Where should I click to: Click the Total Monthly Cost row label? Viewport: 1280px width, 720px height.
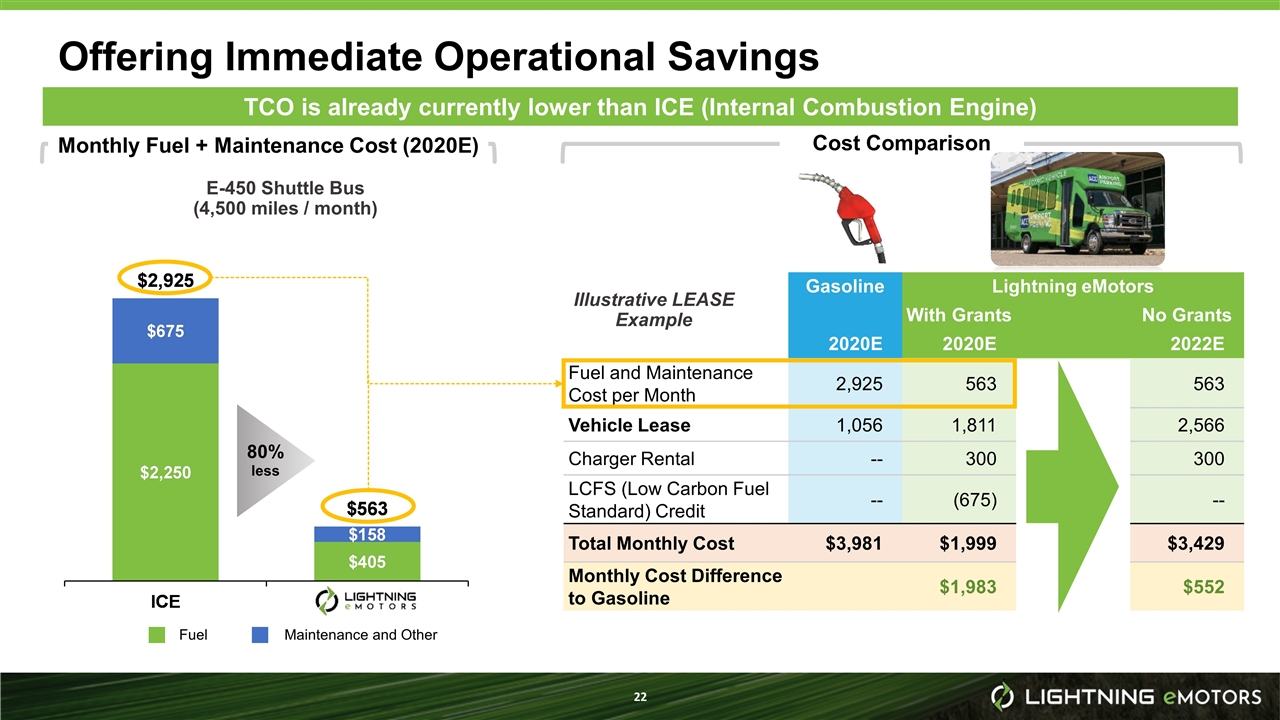click(x=650, y=543)
